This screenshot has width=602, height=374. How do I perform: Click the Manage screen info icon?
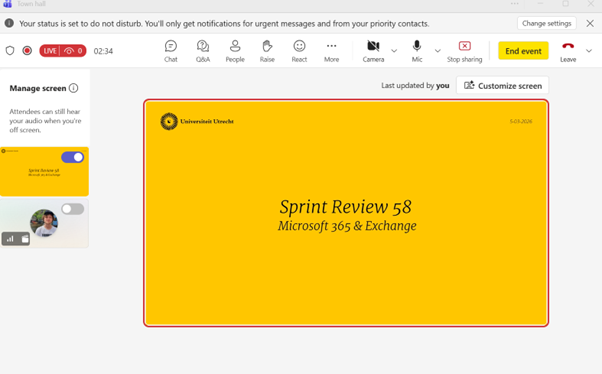coord(73,88)
